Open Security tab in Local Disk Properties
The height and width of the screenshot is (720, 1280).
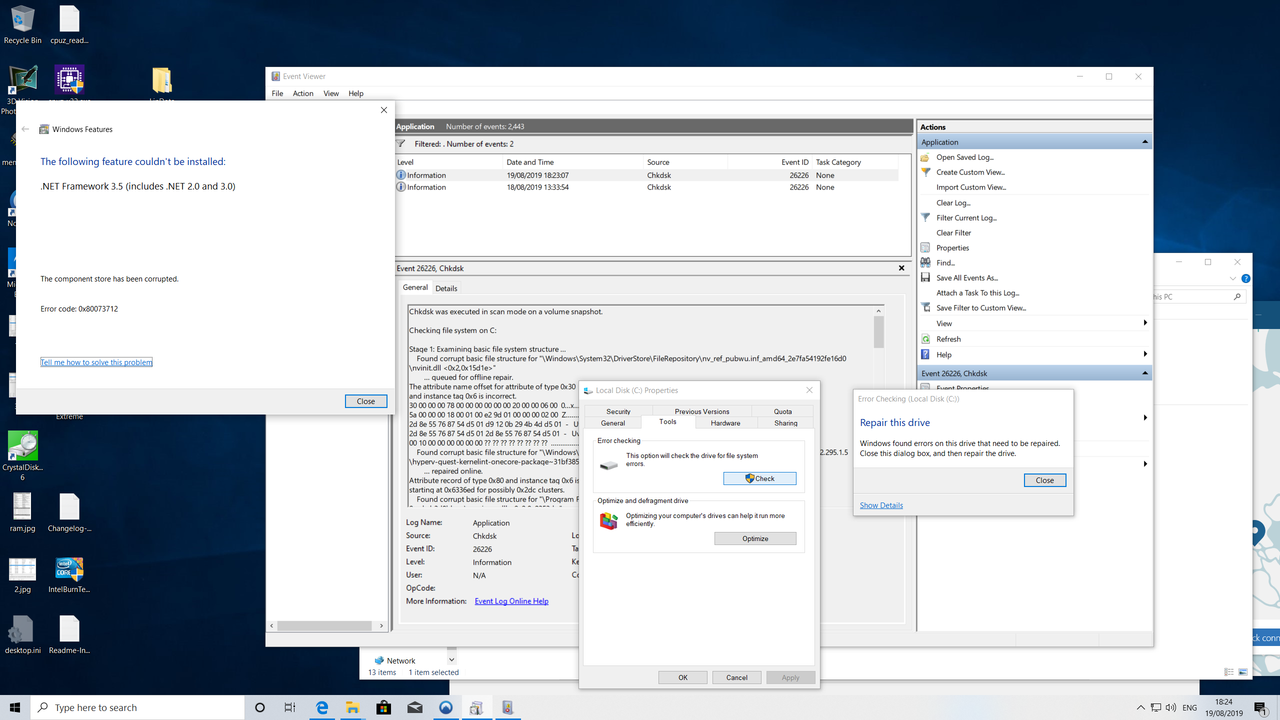(618, 411)
